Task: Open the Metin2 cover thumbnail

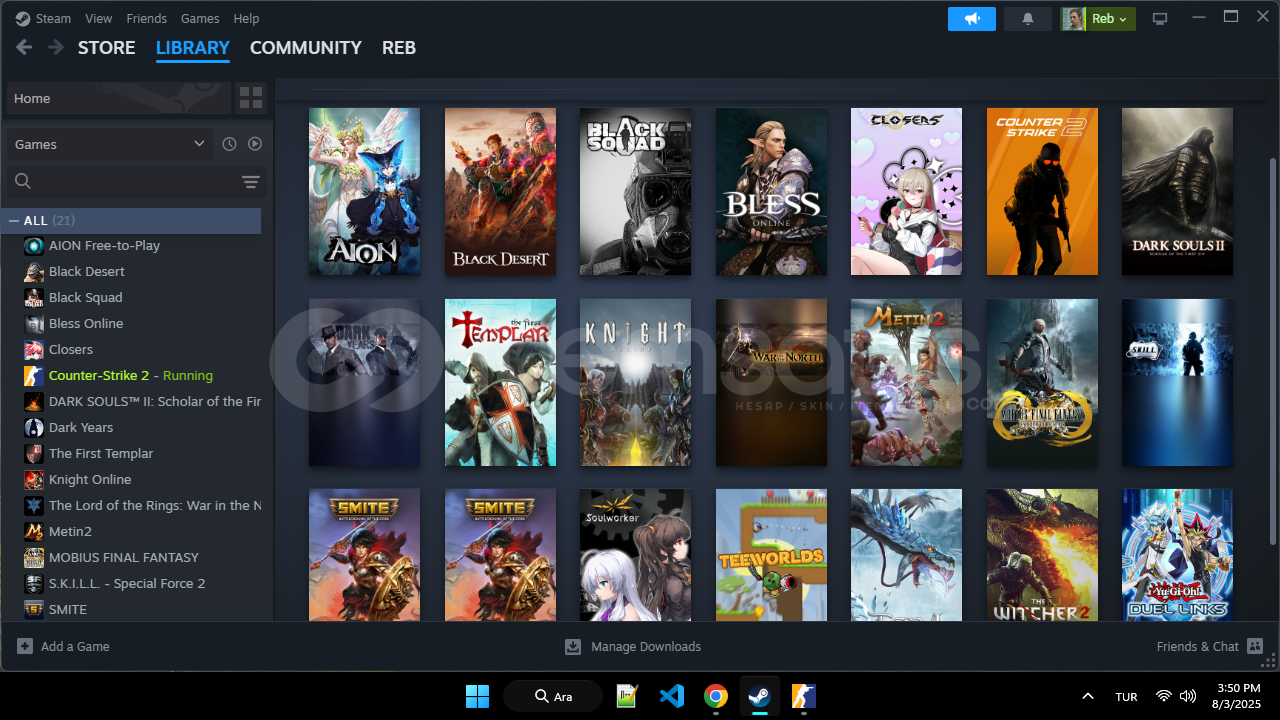Action: click(906, 382)
